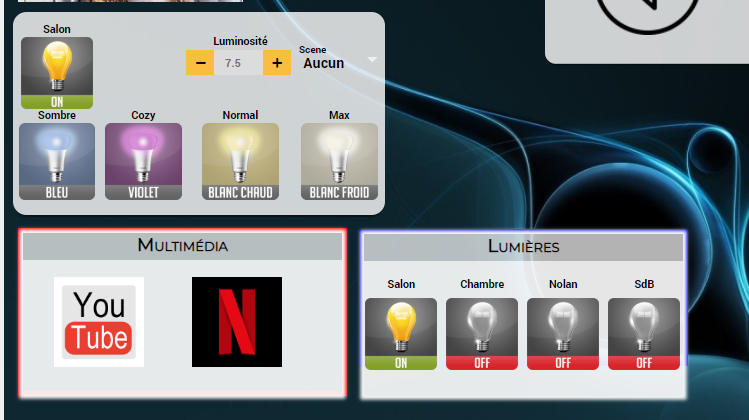This screenshot has height=420, width=749.
Task: Click the Cozy label text
Action: click(x=143, y=115)
